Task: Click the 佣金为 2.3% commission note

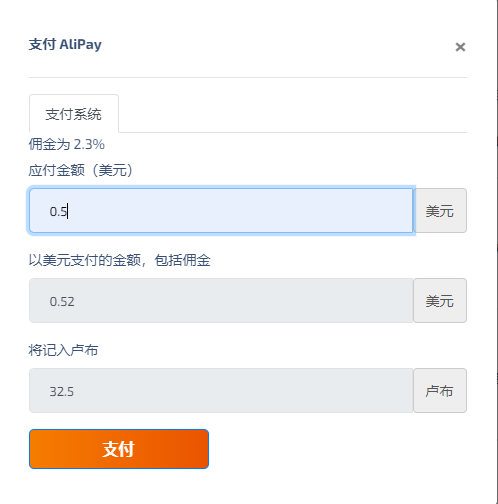Action: coord(67,144)
